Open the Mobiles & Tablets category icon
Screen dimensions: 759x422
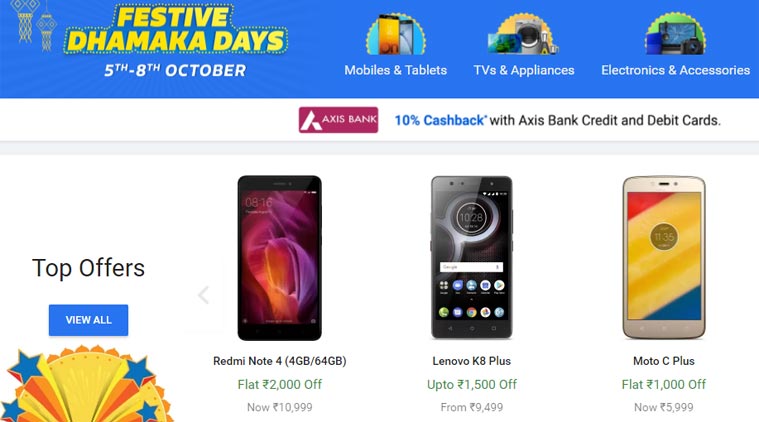click(x=396, y=34)
